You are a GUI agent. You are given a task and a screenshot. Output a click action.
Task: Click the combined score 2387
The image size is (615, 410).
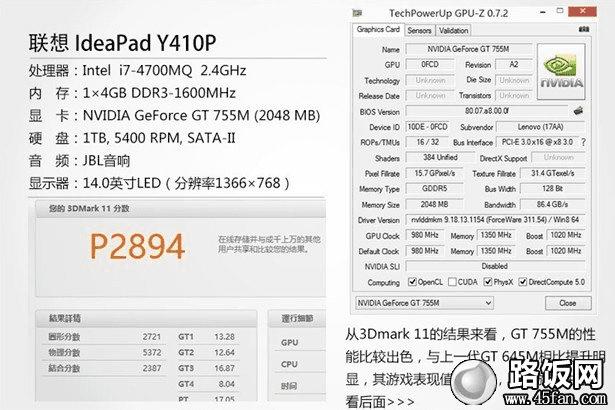click(x=152, y=368)
